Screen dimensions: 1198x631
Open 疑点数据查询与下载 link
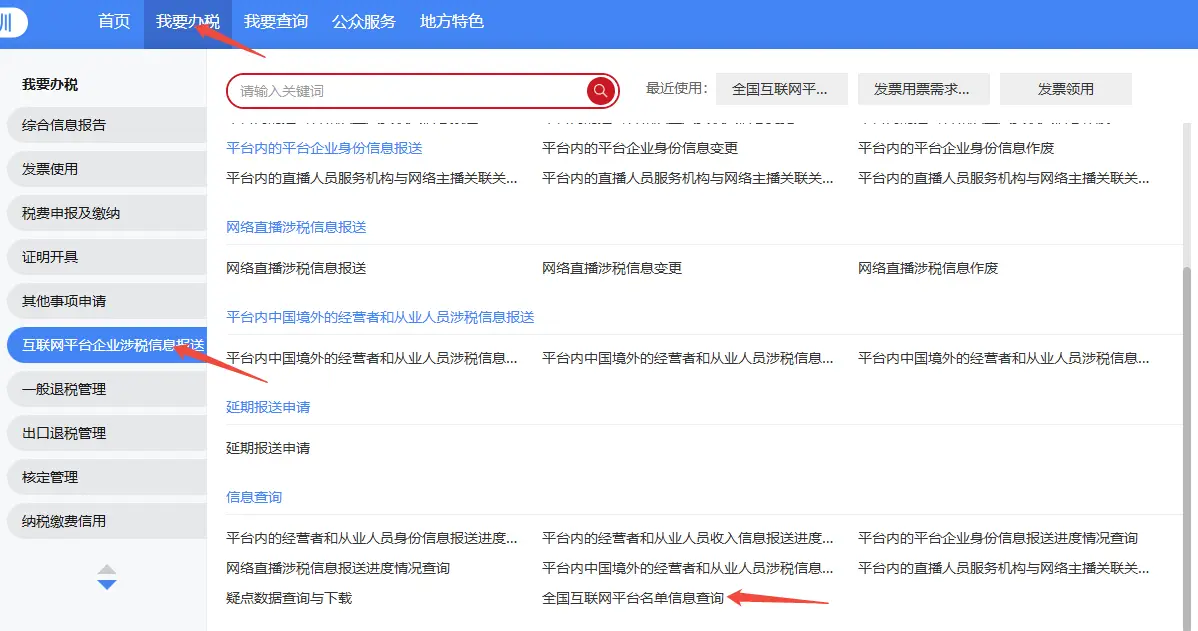click(x=289, y=598)
